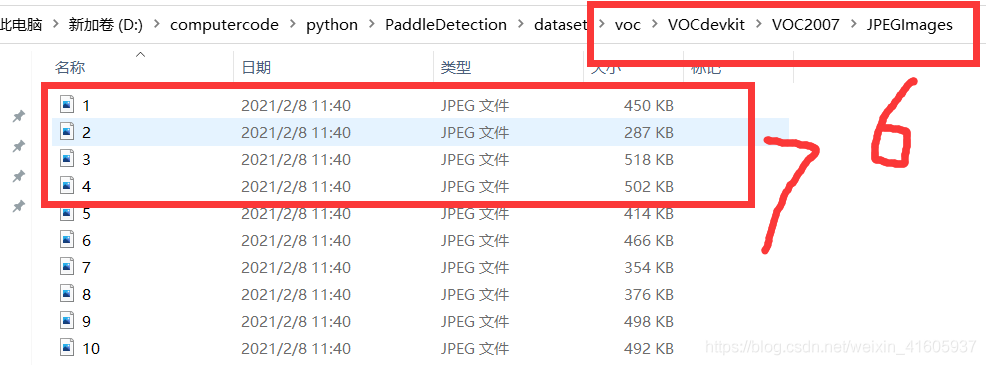
Task: Click the JPEG icon for file 6
Action: (67, 240)
